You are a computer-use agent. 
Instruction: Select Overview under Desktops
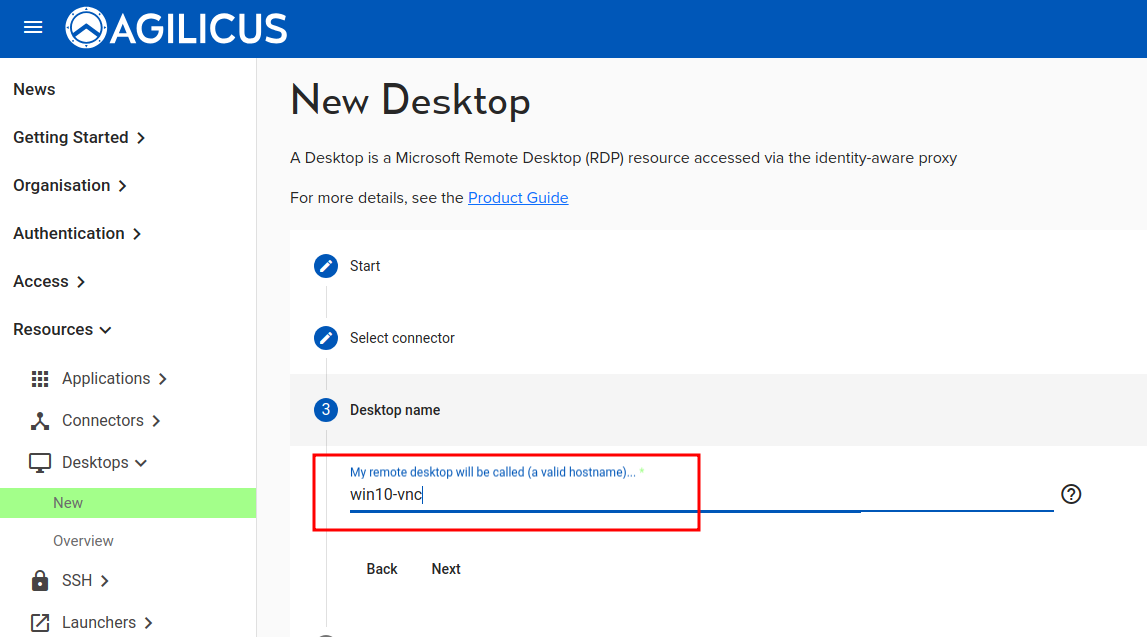point(83,541)
